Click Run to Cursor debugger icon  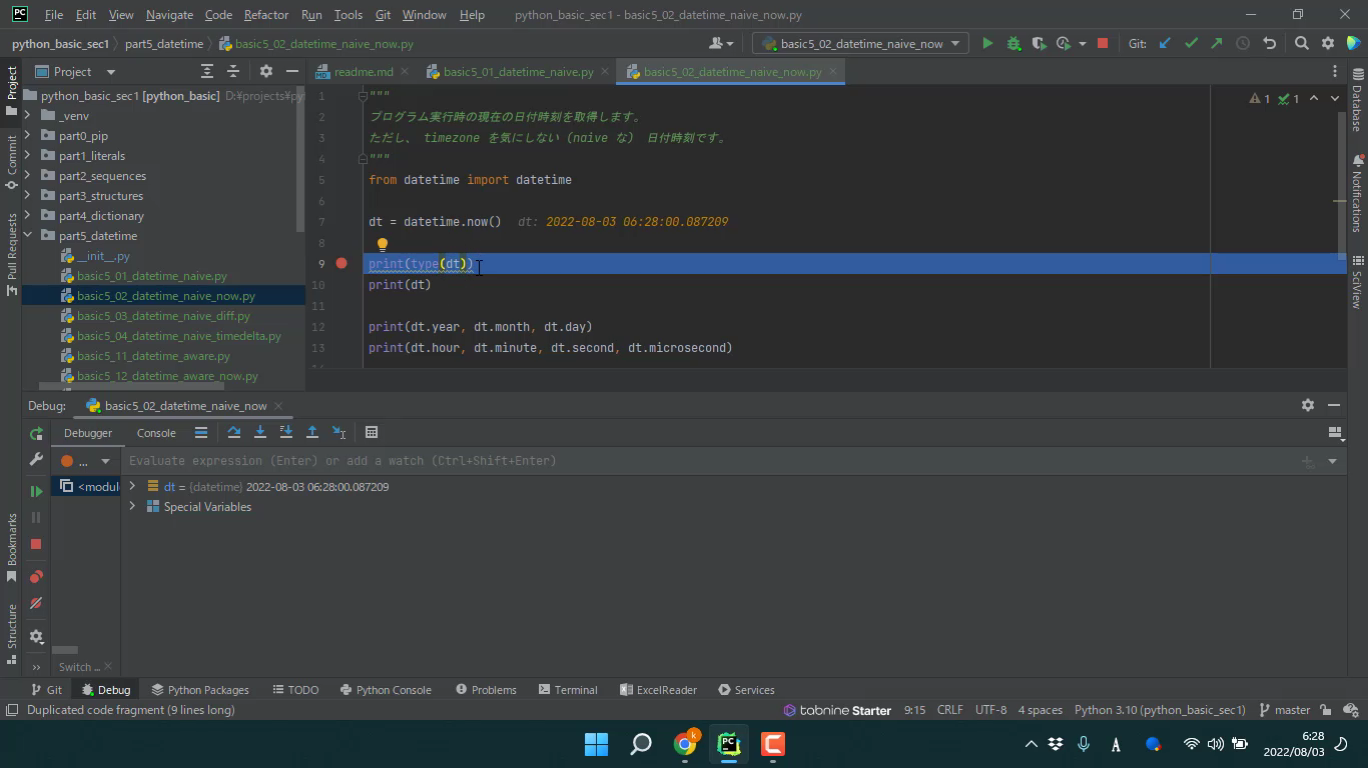pyautogui.click(x=339, y=432)
